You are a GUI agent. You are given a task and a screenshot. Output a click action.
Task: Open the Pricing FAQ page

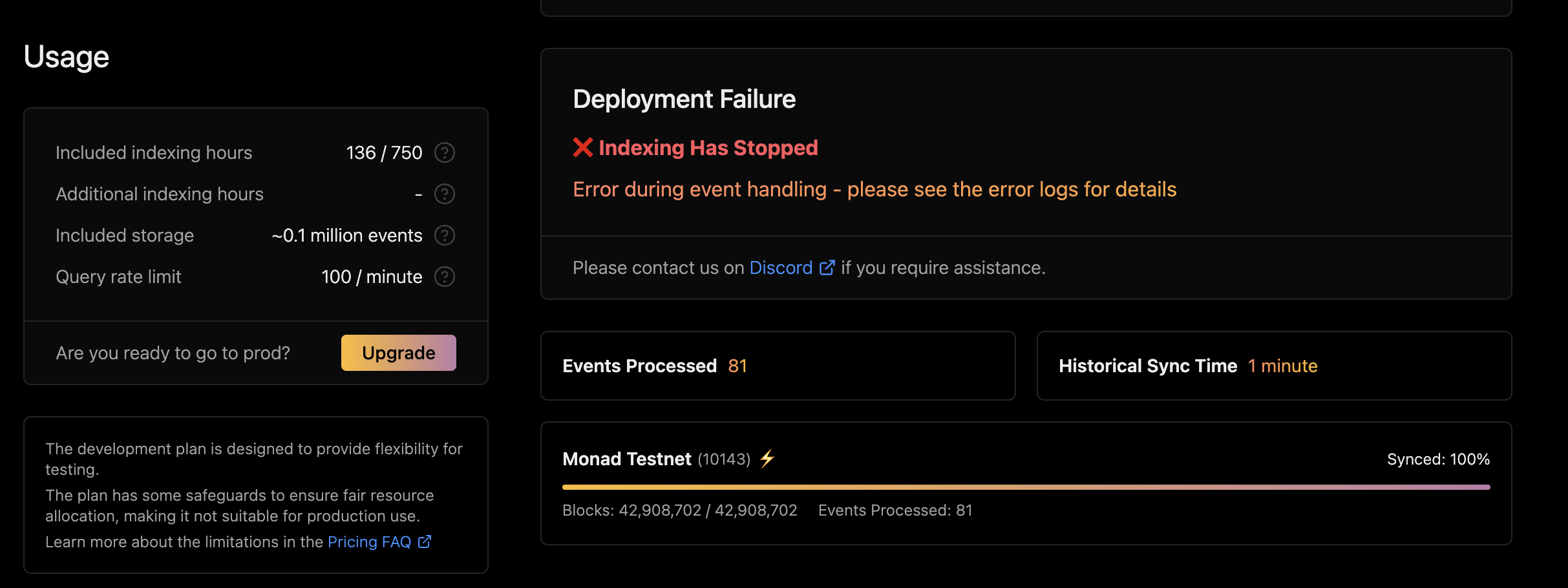370,541
